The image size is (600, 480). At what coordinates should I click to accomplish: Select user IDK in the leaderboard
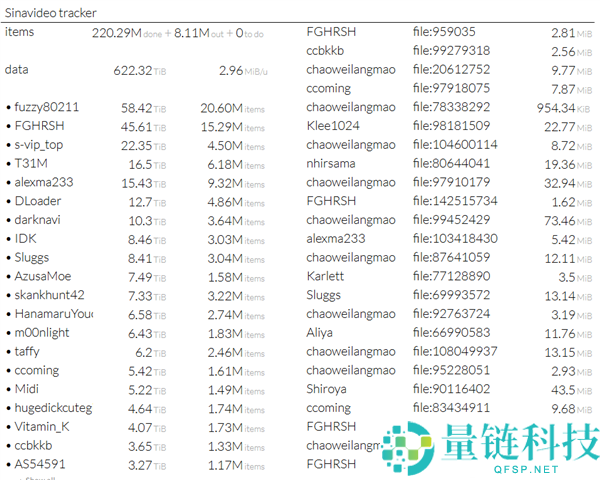point(25,238)
